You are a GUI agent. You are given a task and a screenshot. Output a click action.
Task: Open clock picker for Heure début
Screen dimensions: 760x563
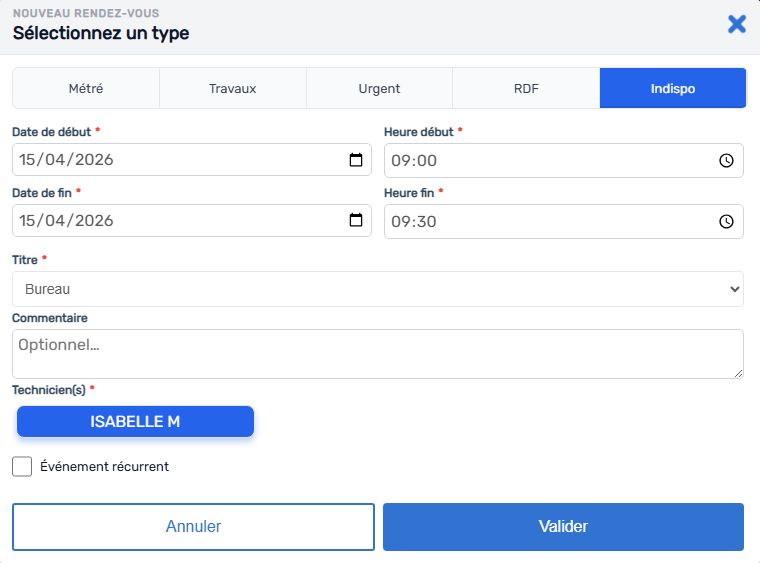coord(726,160)
